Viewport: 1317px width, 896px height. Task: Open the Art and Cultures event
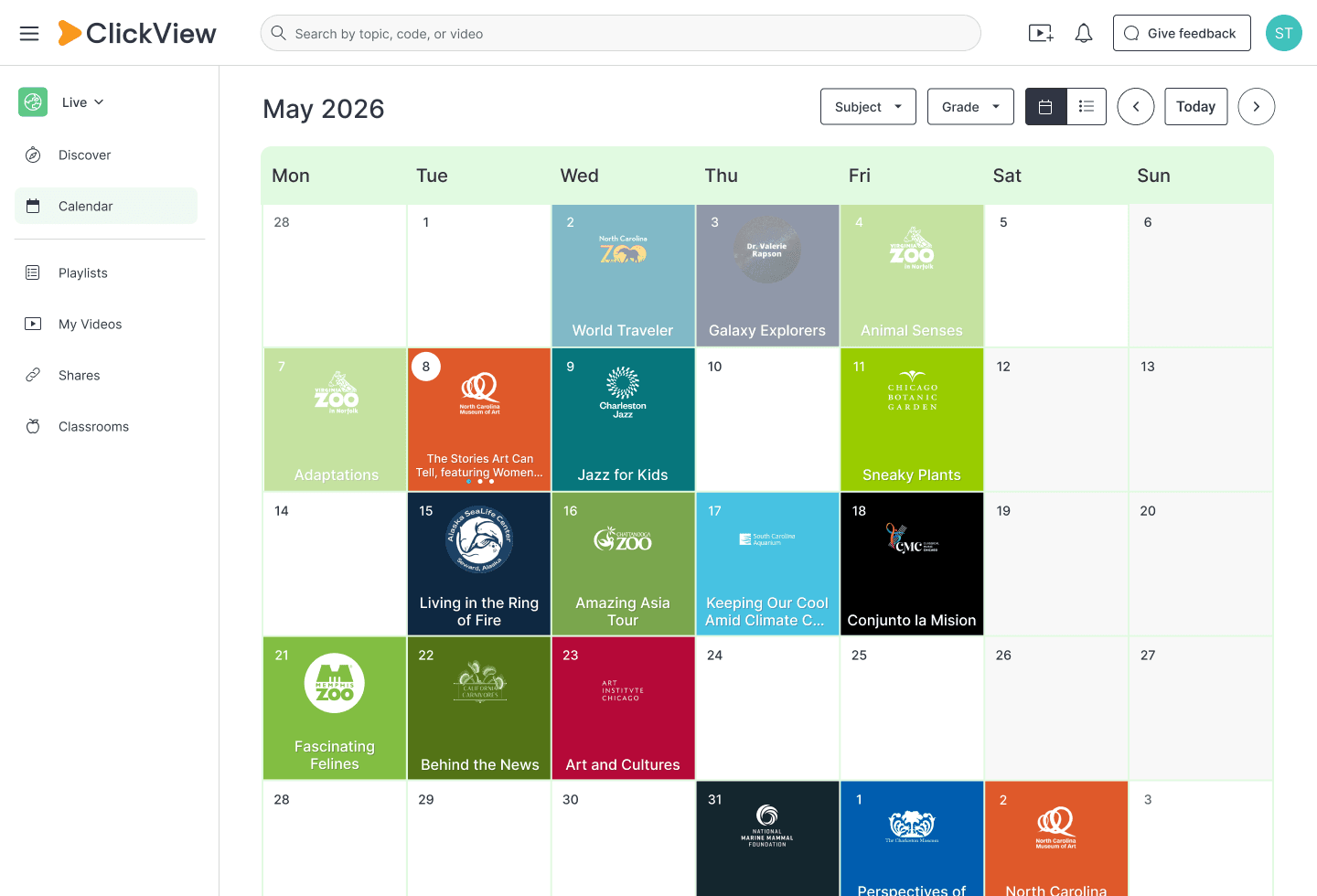(624, 709)
